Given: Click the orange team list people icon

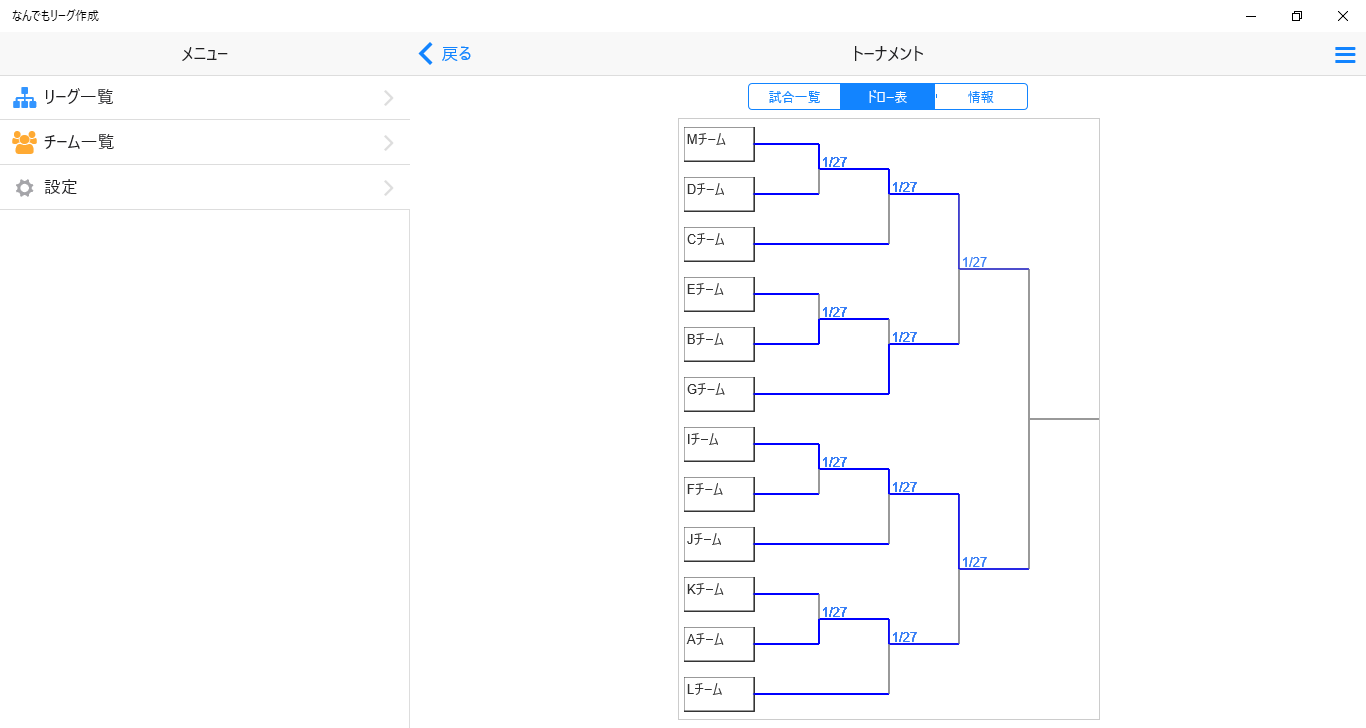Looking at the screenshot, I should click(x=24, y=142).
